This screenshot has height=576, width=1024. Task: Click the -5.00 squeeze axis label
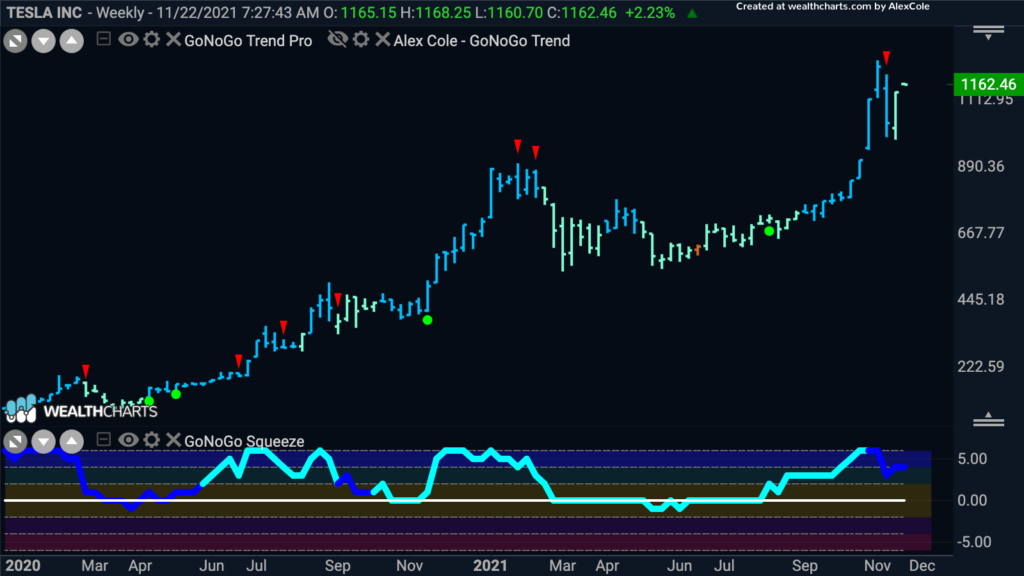click(972, 542)
